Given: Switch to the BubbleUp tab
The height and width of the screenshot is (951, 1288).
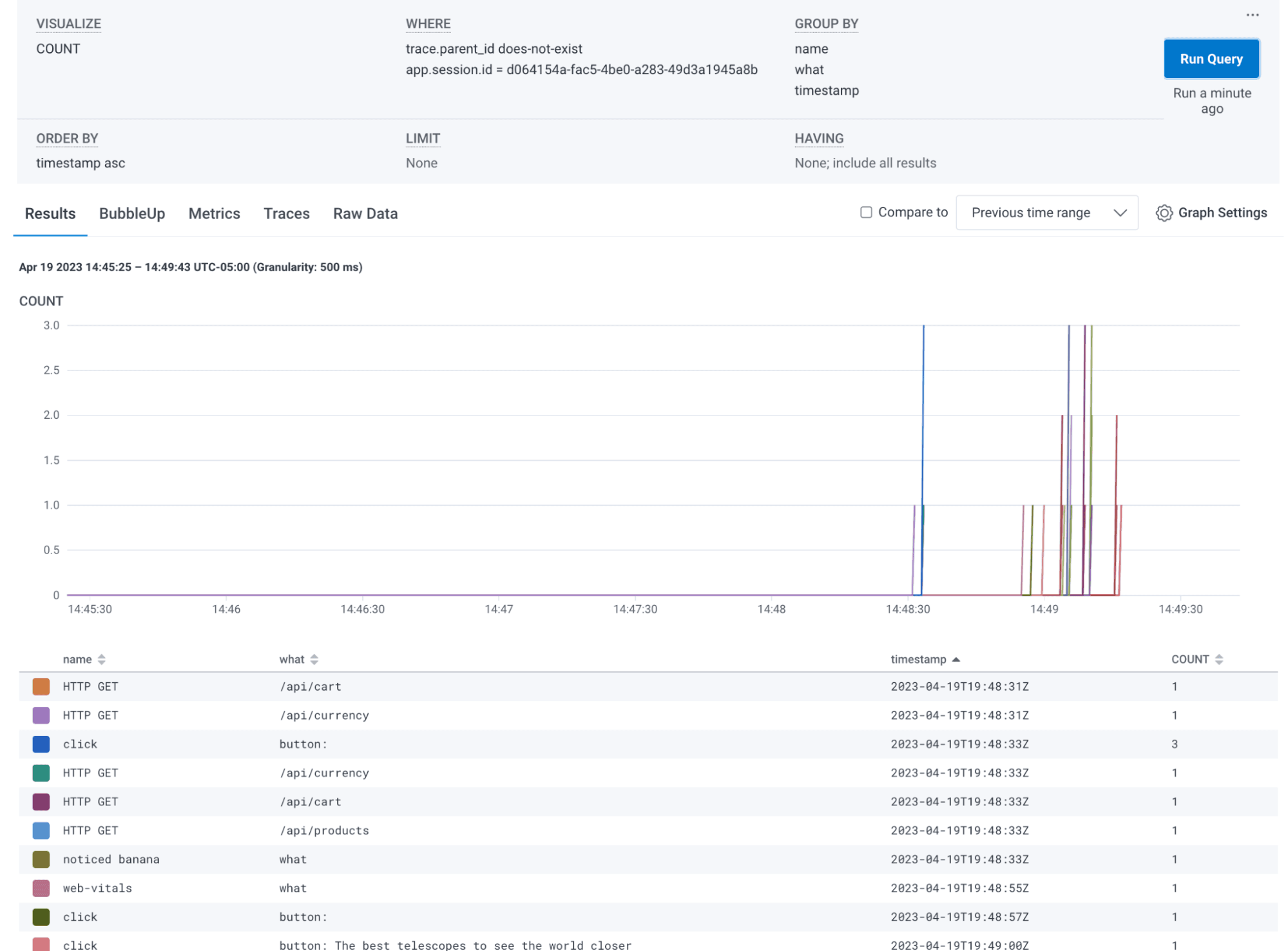Looking at the screenshot, I should pyautogui.click(x=131, y=213).
